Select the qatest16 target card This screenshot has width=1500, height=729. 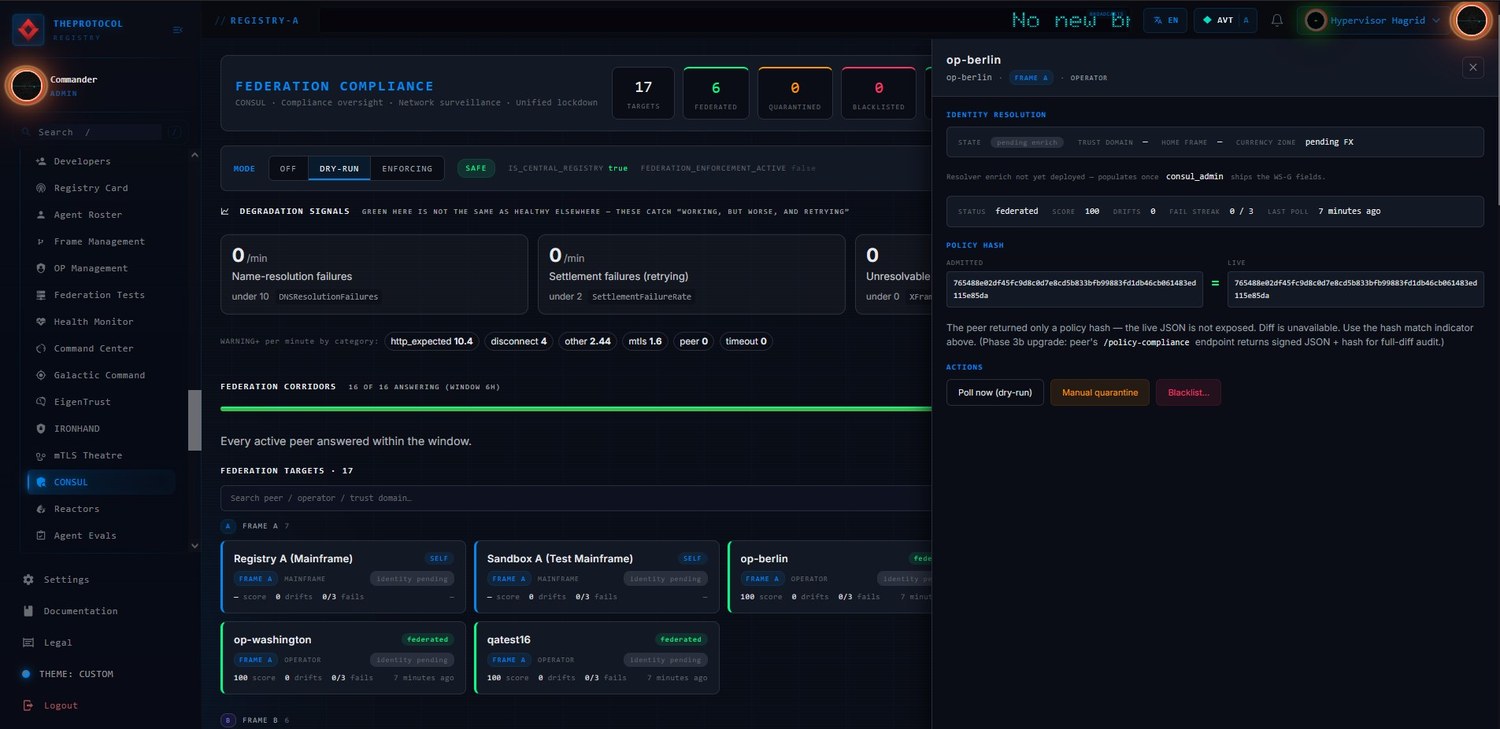(596, 658)
